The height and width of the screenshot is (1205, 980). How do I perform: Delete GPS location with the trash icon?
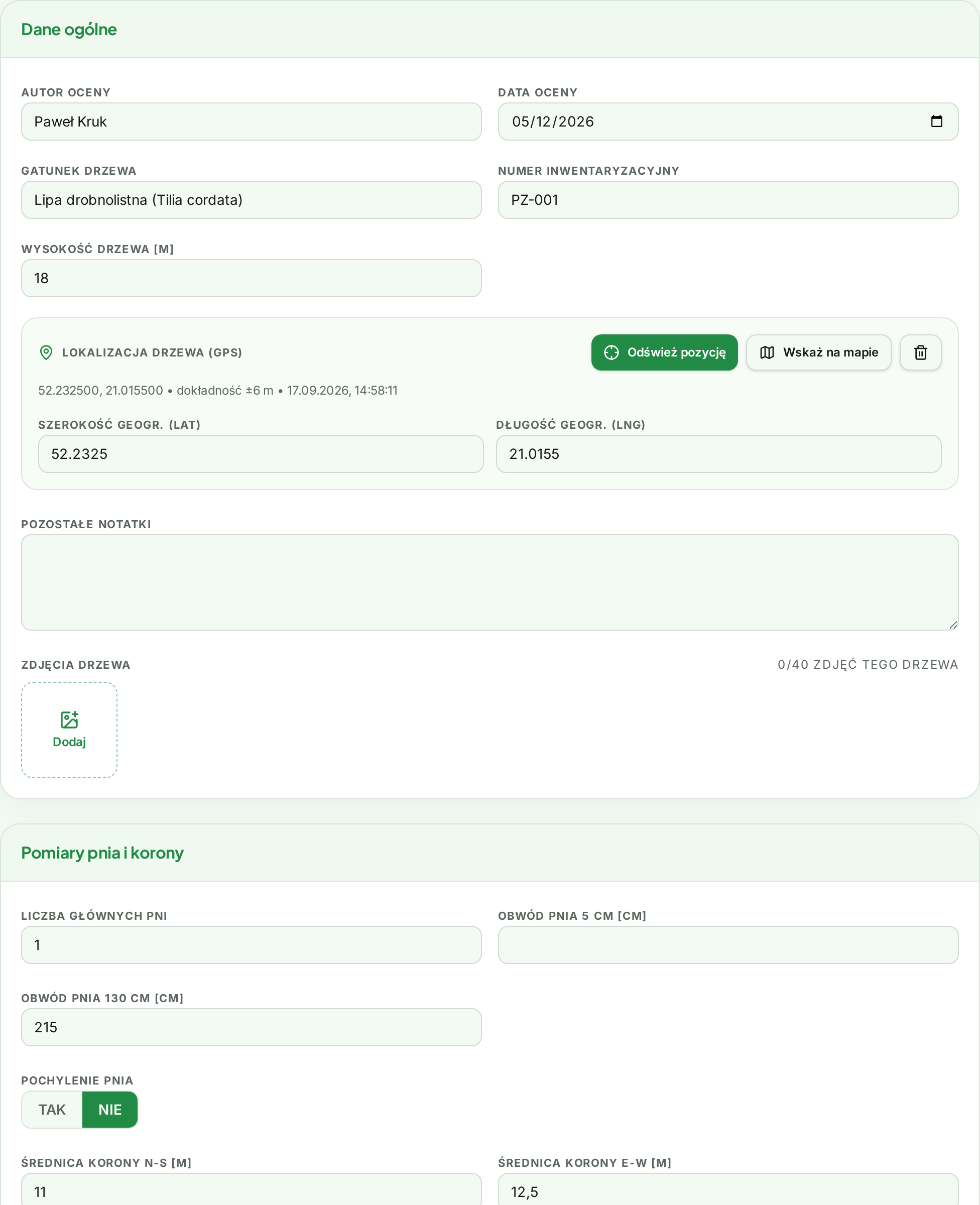[x=920, y=352]
